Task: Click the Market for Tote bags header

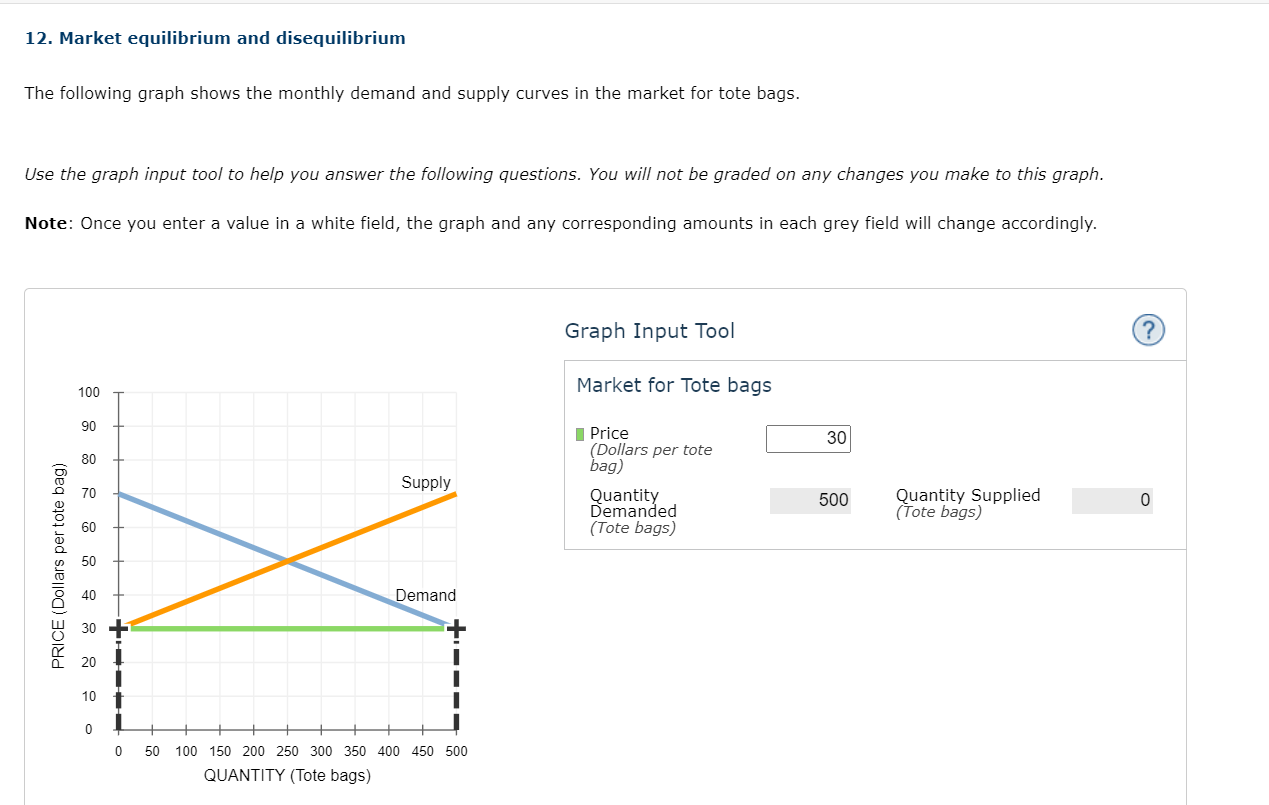Action: click(x=673, y=384)
